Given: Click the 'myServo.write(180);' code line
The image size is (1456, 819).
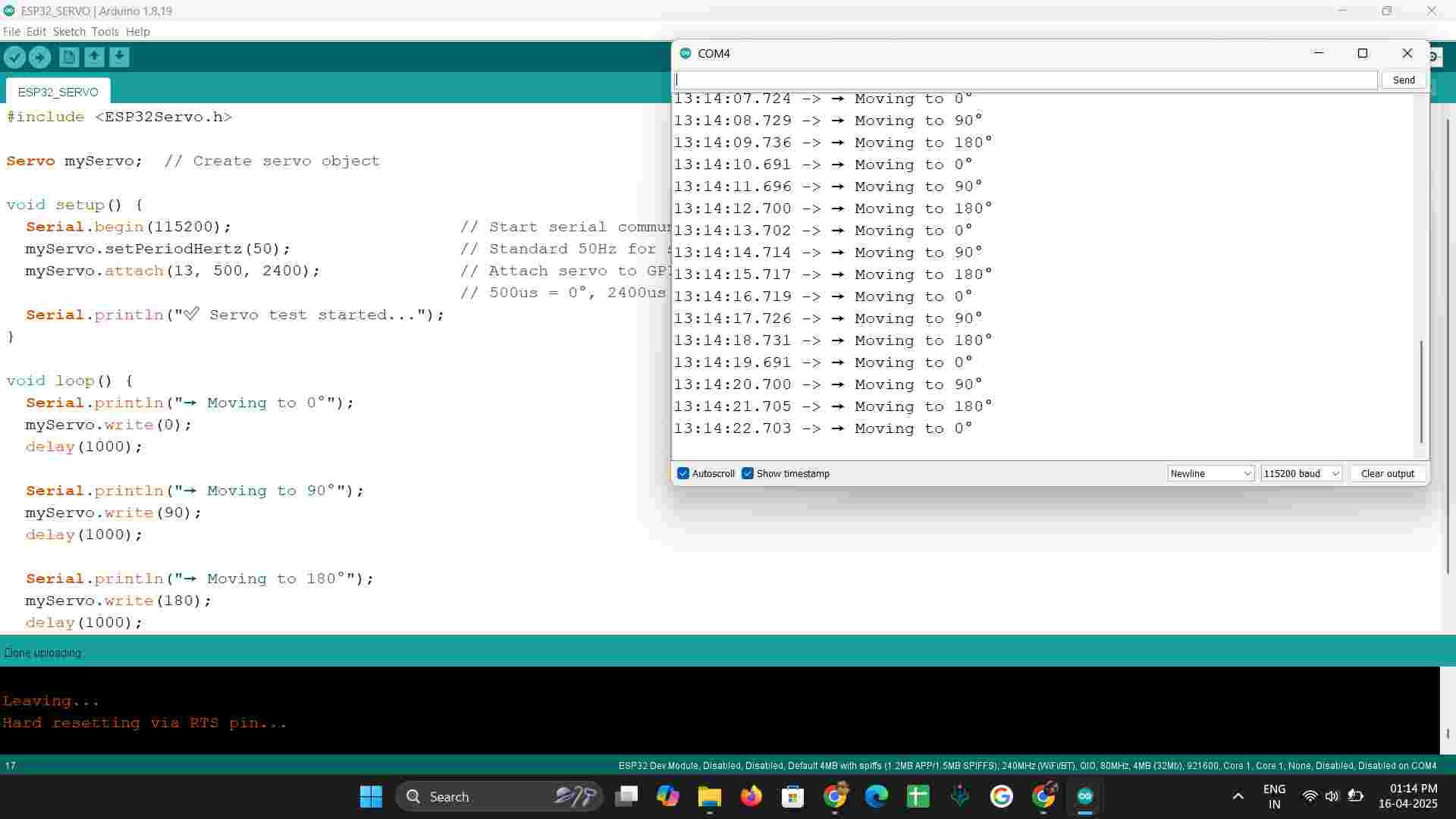Looking at the screenshot, I should coord(118,601).
